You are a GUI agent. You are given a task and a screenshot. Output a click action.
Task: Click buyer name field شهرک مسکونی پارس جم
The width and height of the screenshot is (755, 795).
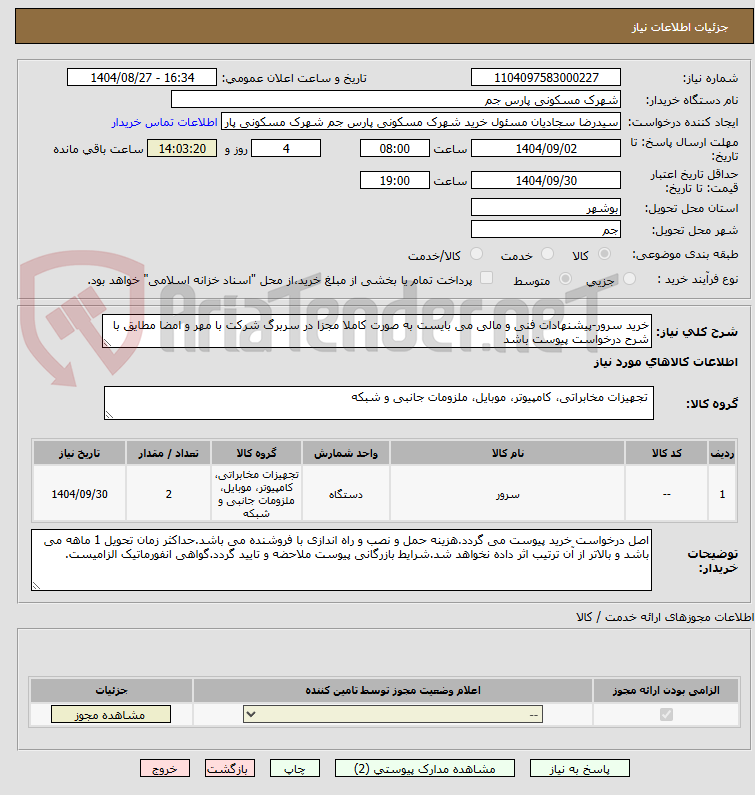coord(396,99)
